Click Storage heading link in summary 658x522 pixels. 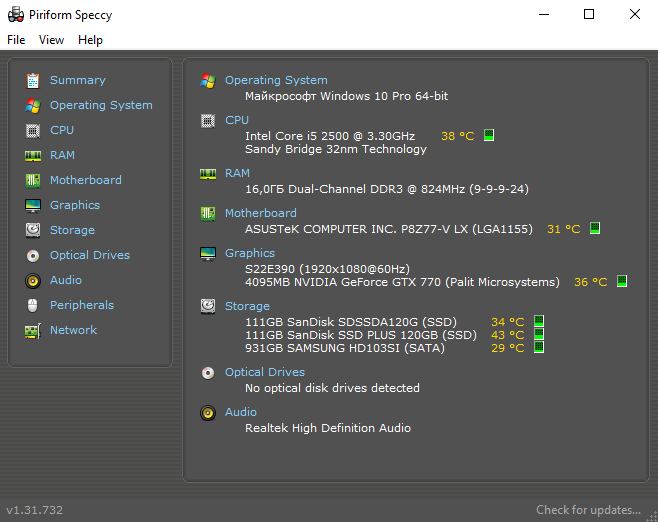point(247,306)
